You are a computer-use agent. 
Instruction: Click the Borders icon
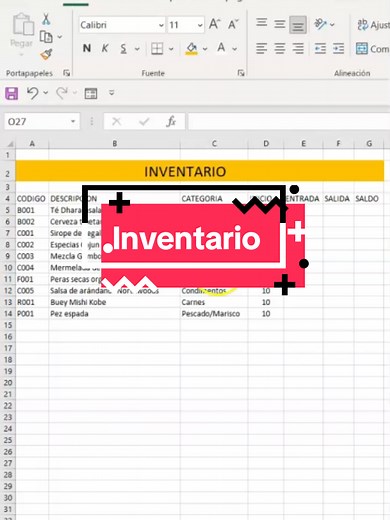pos(157,49)
